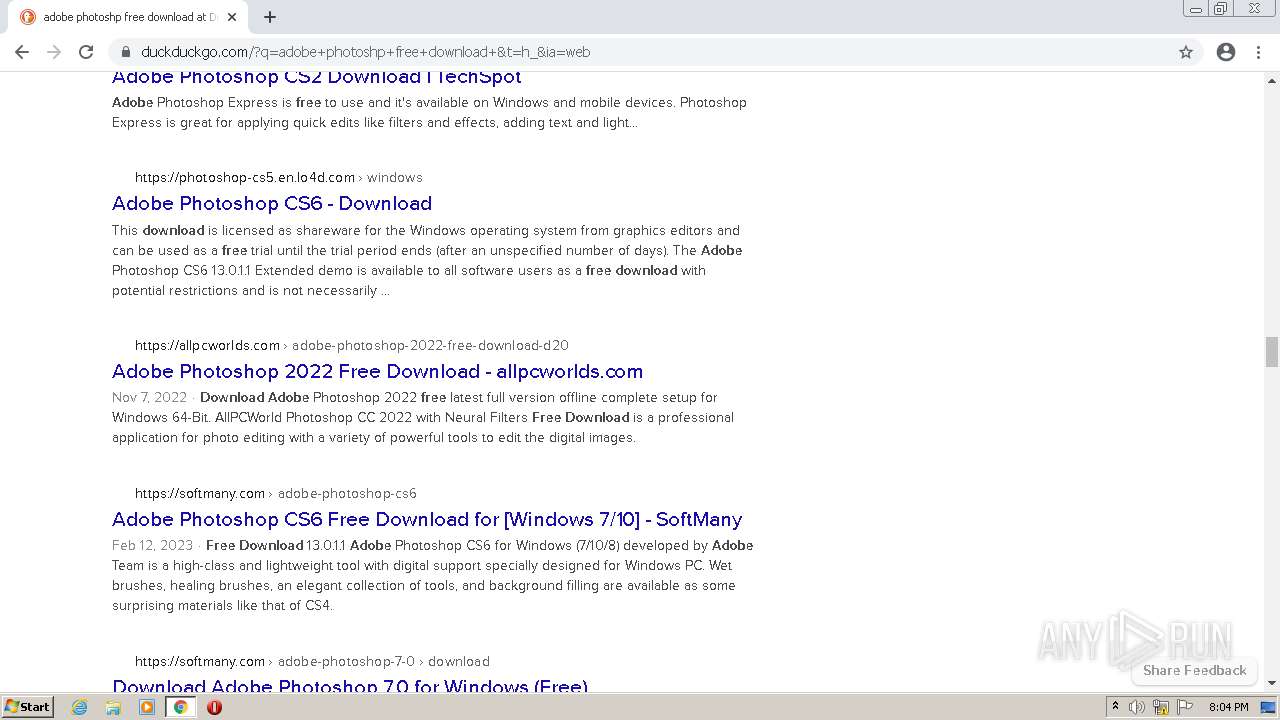
Task: Open the Chrome three-dot menu
Action: 1258,52
